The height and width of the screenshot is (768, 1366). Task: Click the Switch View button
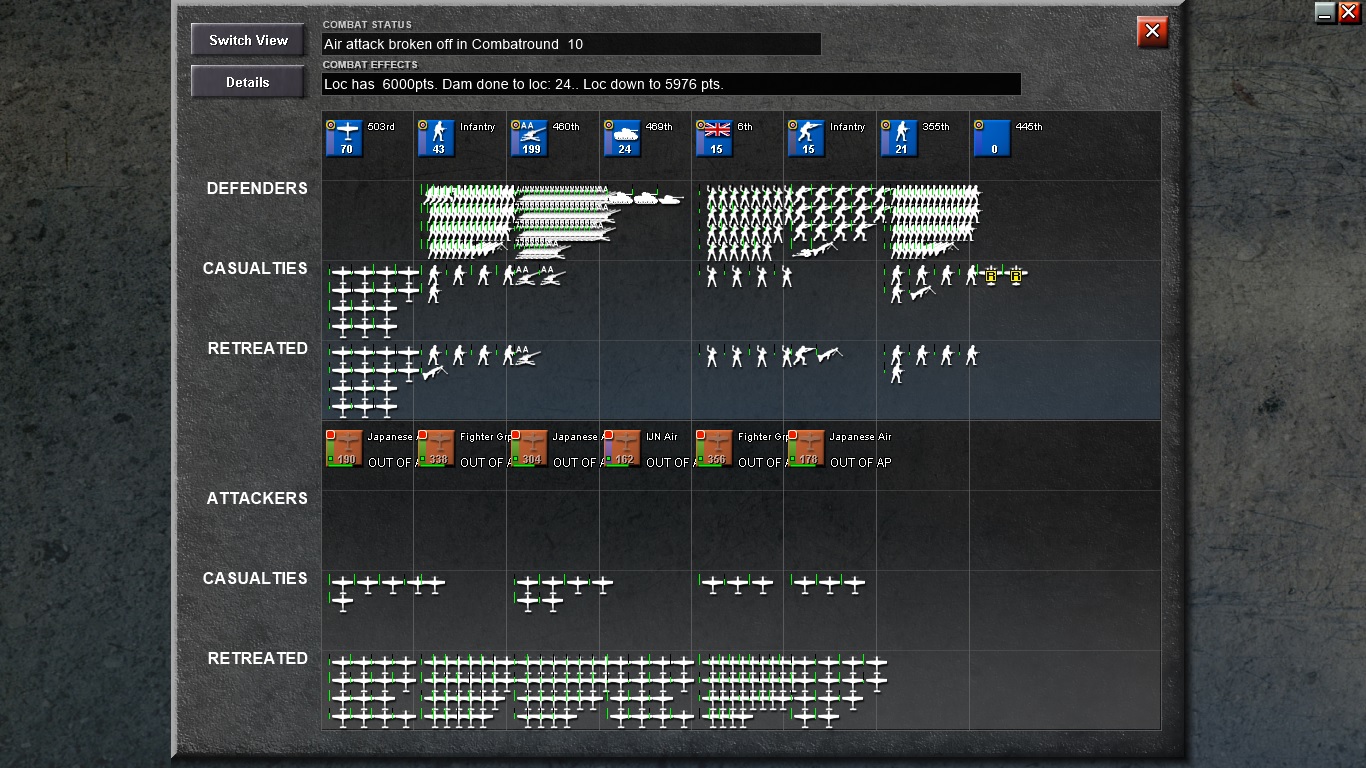248,40
